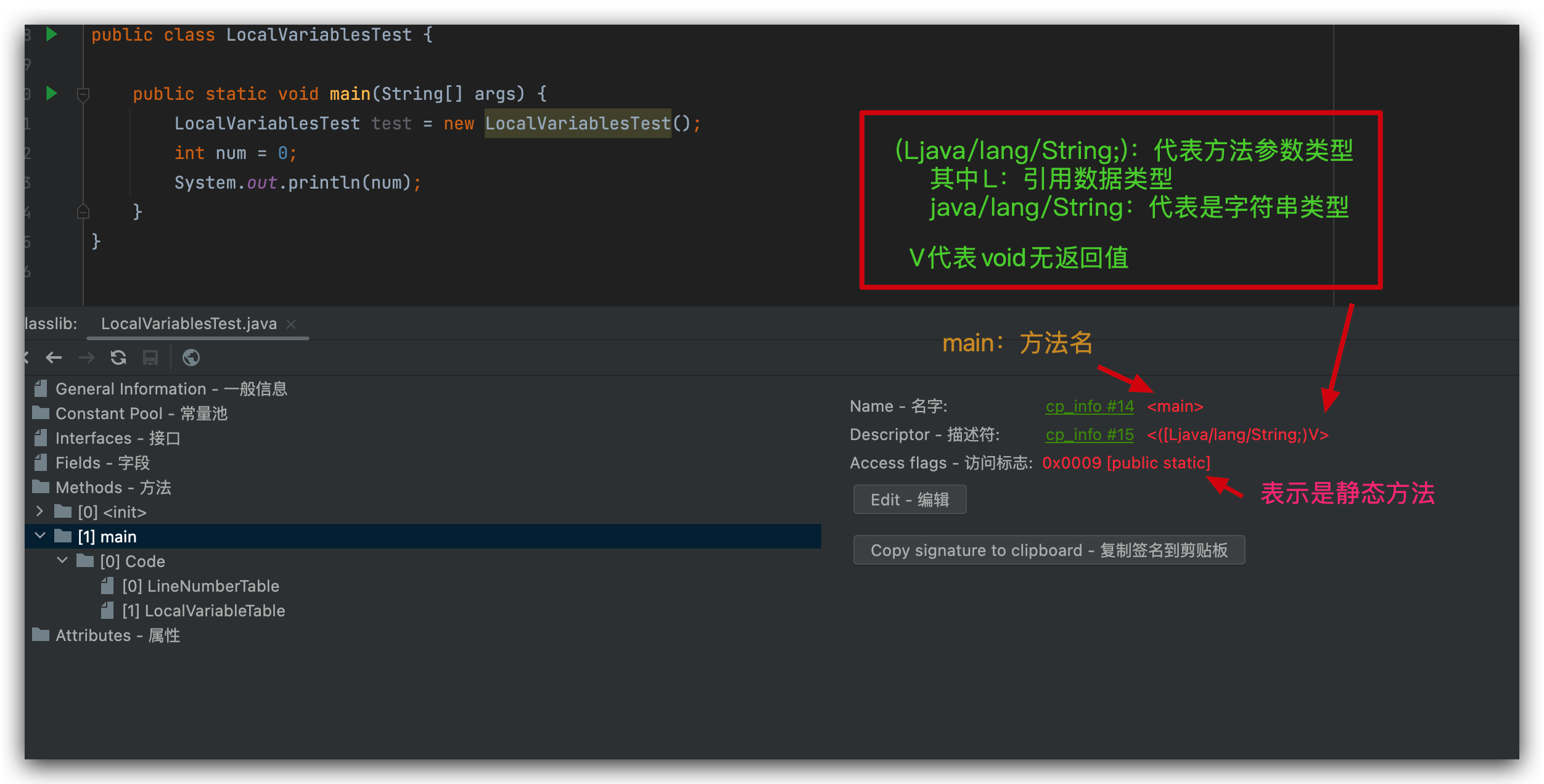The width and height of the screenshot is (1544, 784).
Task: Run main method using gutter arrow
Action: click(52, 94)
